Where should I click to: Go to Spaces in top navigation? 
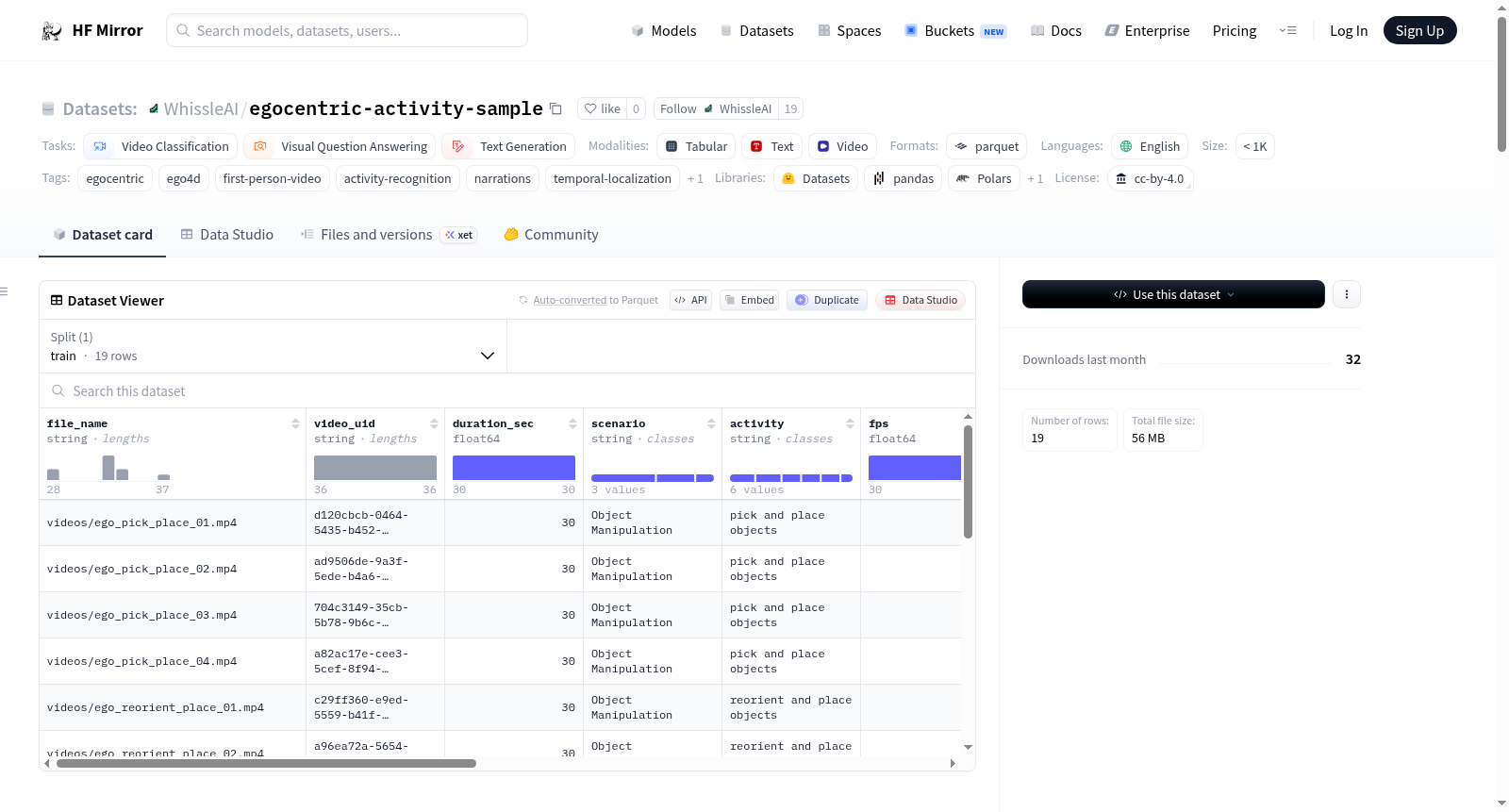coord(849,31)
